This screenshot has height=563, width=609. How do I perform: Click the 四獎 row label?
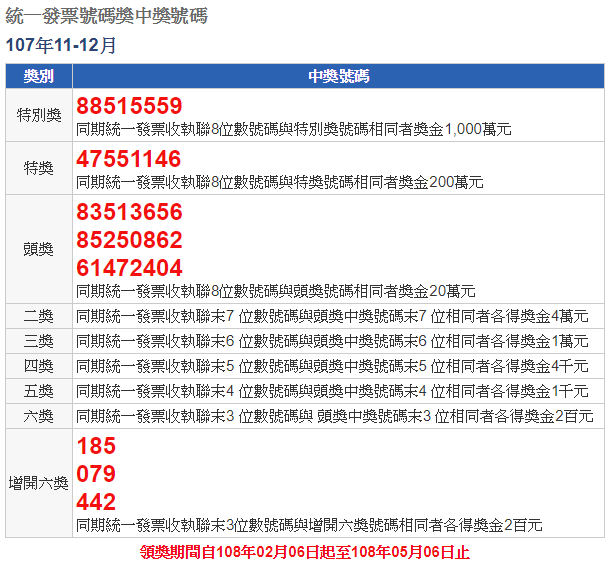click(39, 366)
